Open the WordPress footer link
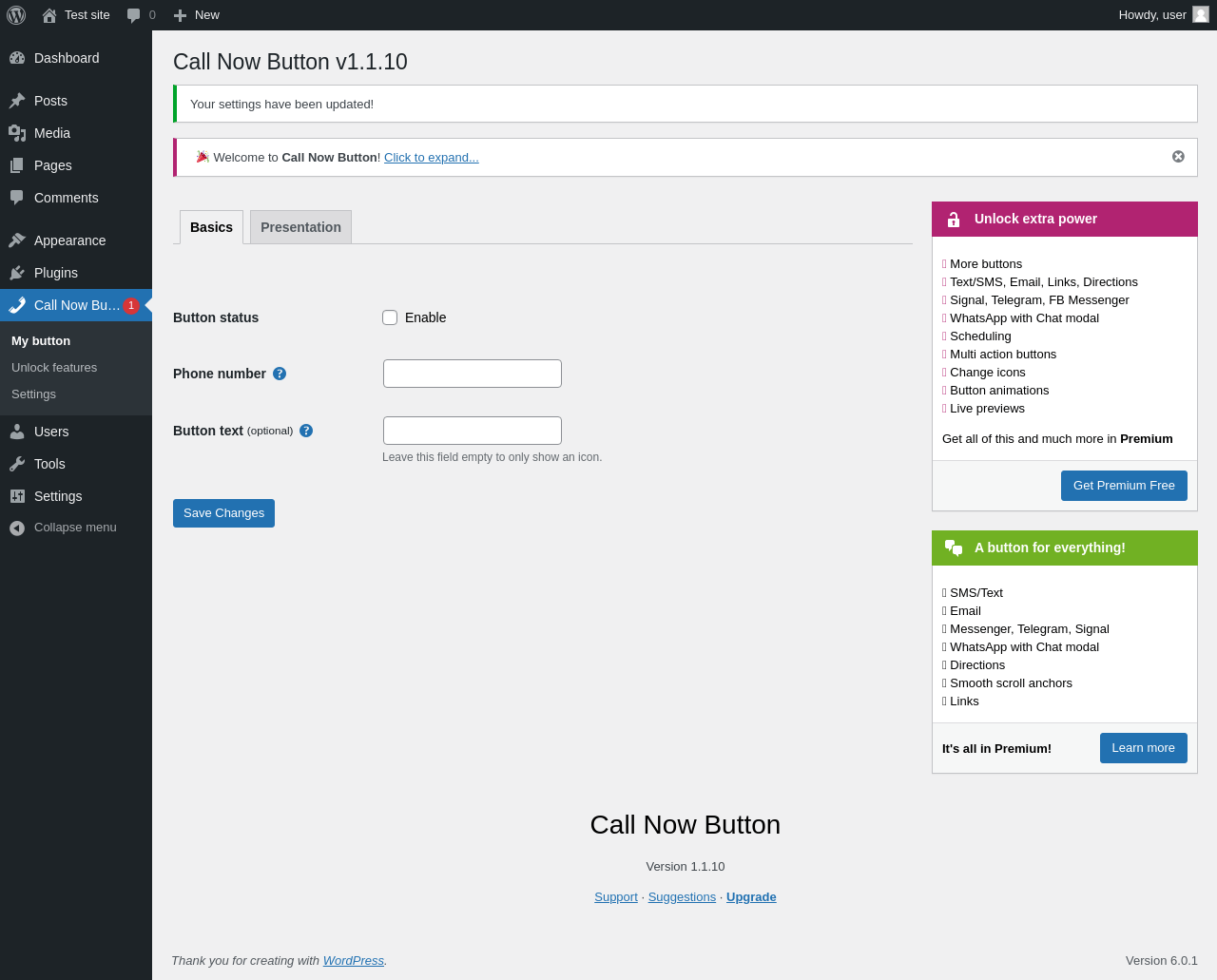Screen dimensions: 1217x980 [354, 961]
